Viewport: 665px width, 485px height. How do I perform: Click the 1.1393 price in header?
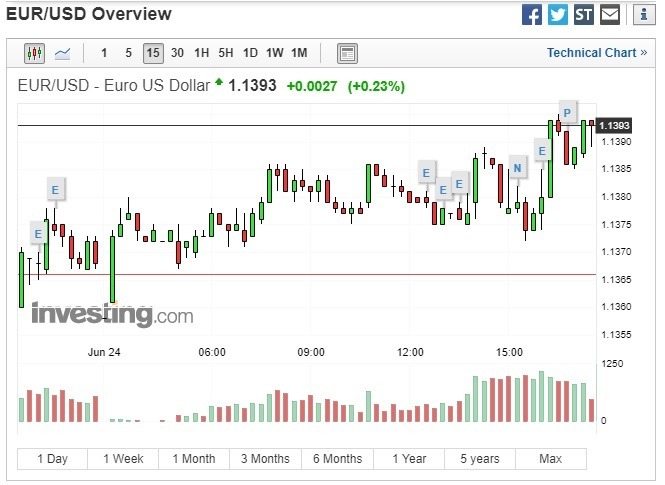[x=252, y=86]
